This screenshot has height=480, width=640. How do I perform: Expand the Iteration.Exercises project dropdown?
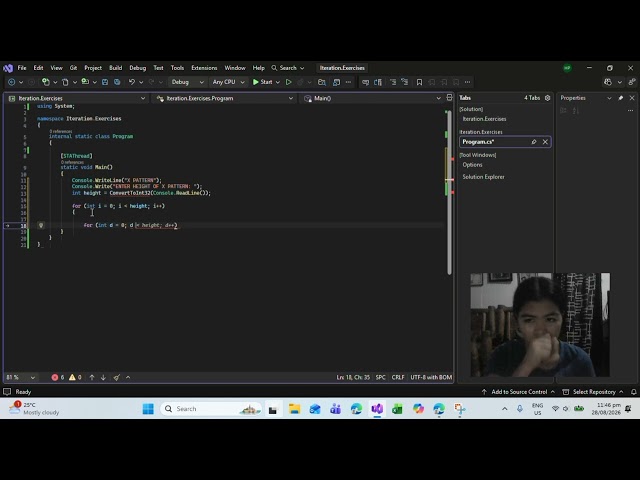point(143,98)
